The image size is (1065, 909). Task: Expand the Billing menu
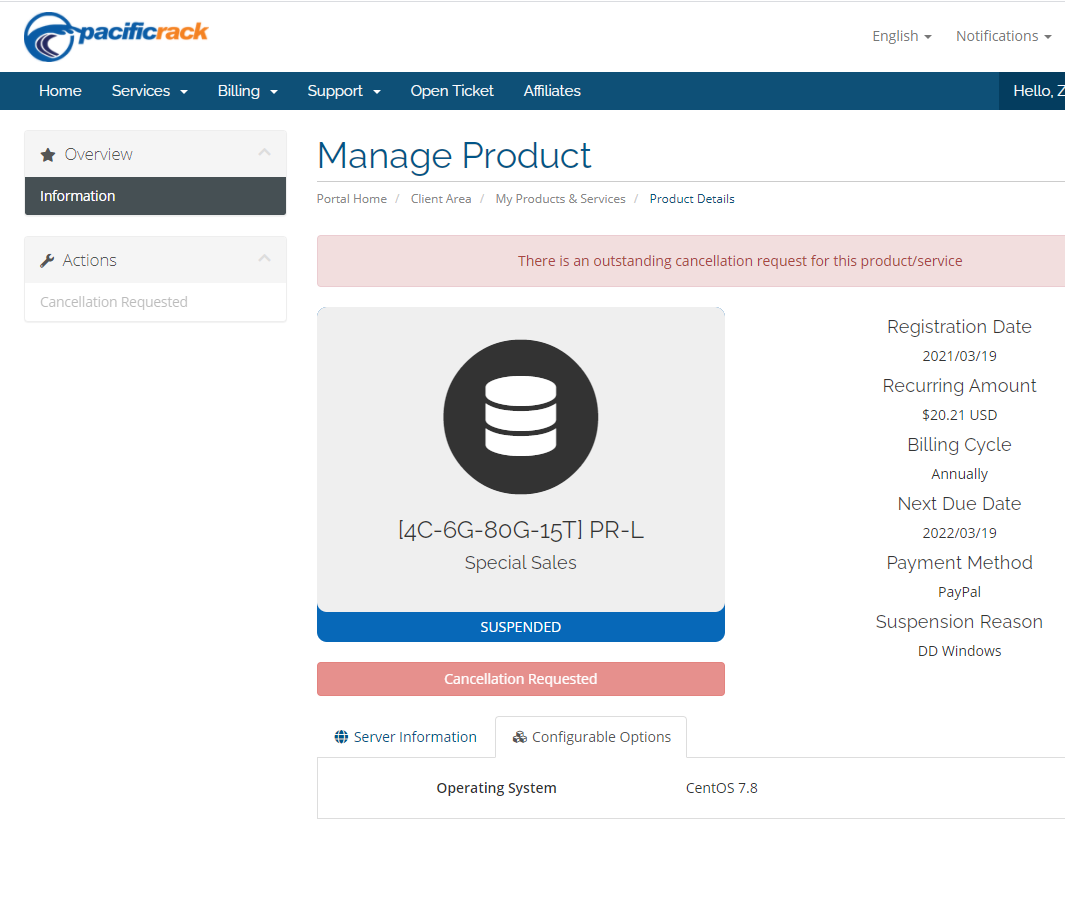(x=248, y=91)
